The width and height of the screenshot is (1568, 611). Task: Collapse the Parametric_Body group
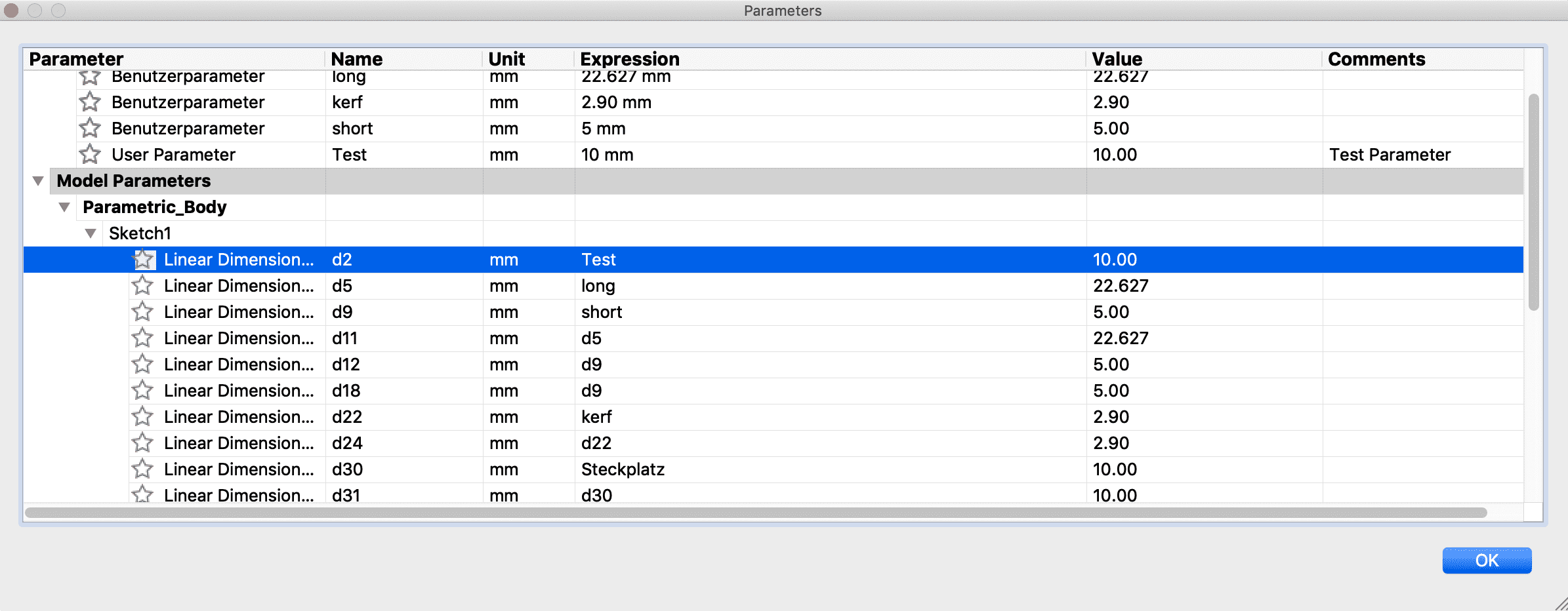64,207
